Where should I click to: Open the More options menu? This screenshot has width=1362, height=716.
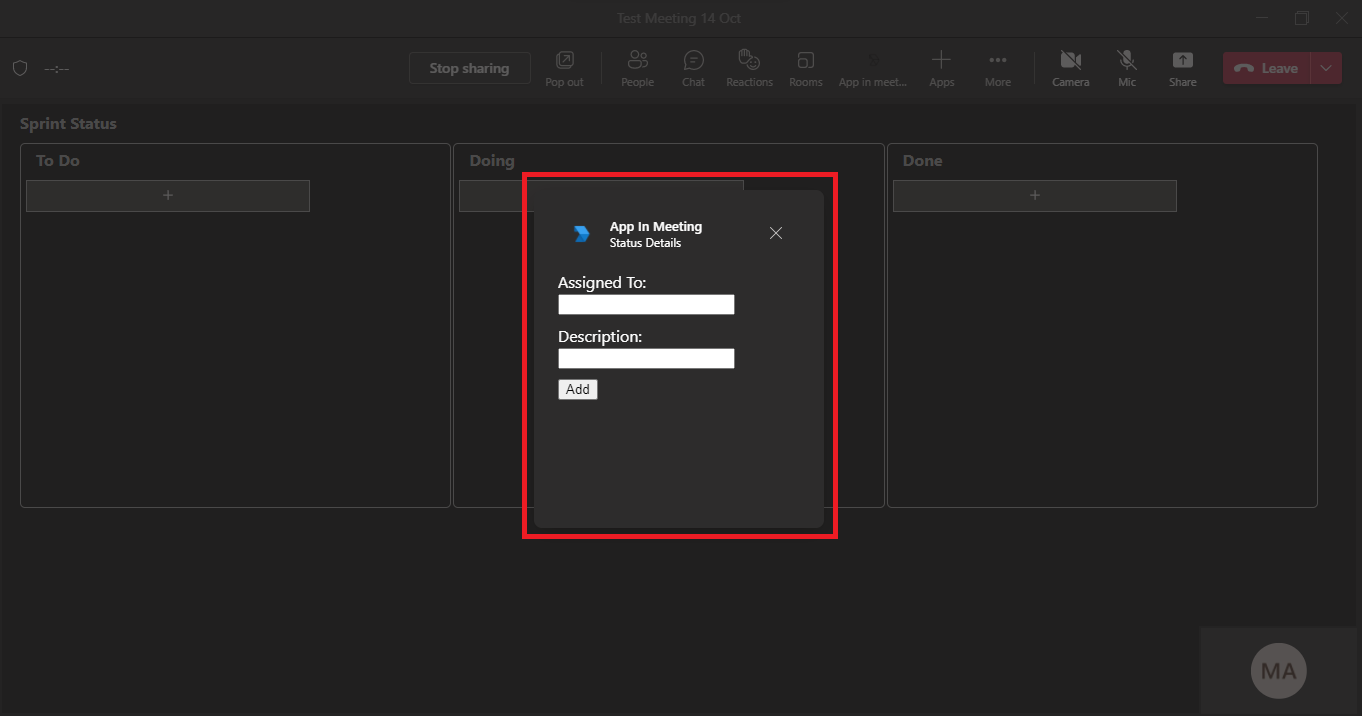(x=997, y=68)
